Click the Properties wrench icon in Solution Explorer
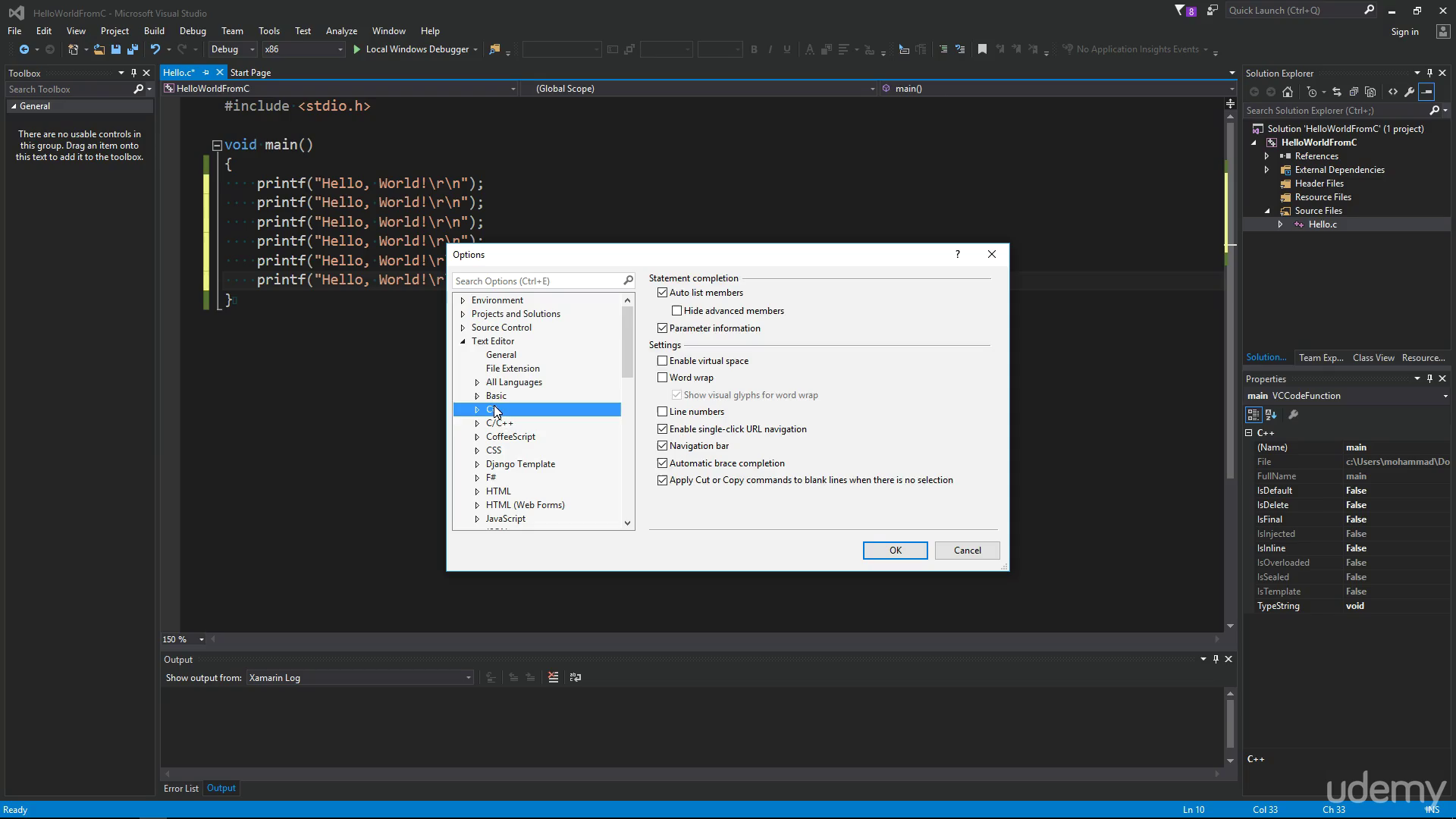Image resolution: width=1456 pixels, height=819 pixels. pos(1410,92)
